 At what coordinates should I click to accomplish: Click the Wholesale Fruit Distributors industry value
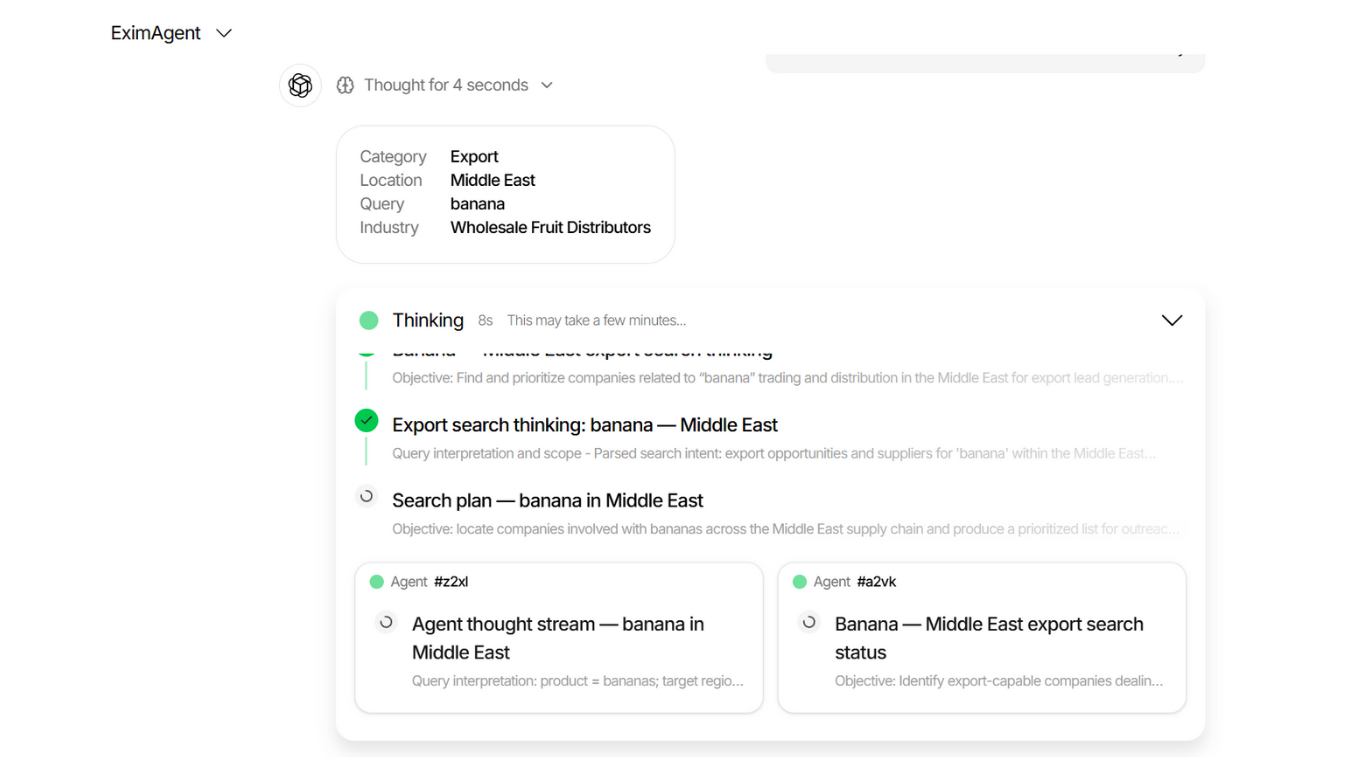click(x=550, y=228)
